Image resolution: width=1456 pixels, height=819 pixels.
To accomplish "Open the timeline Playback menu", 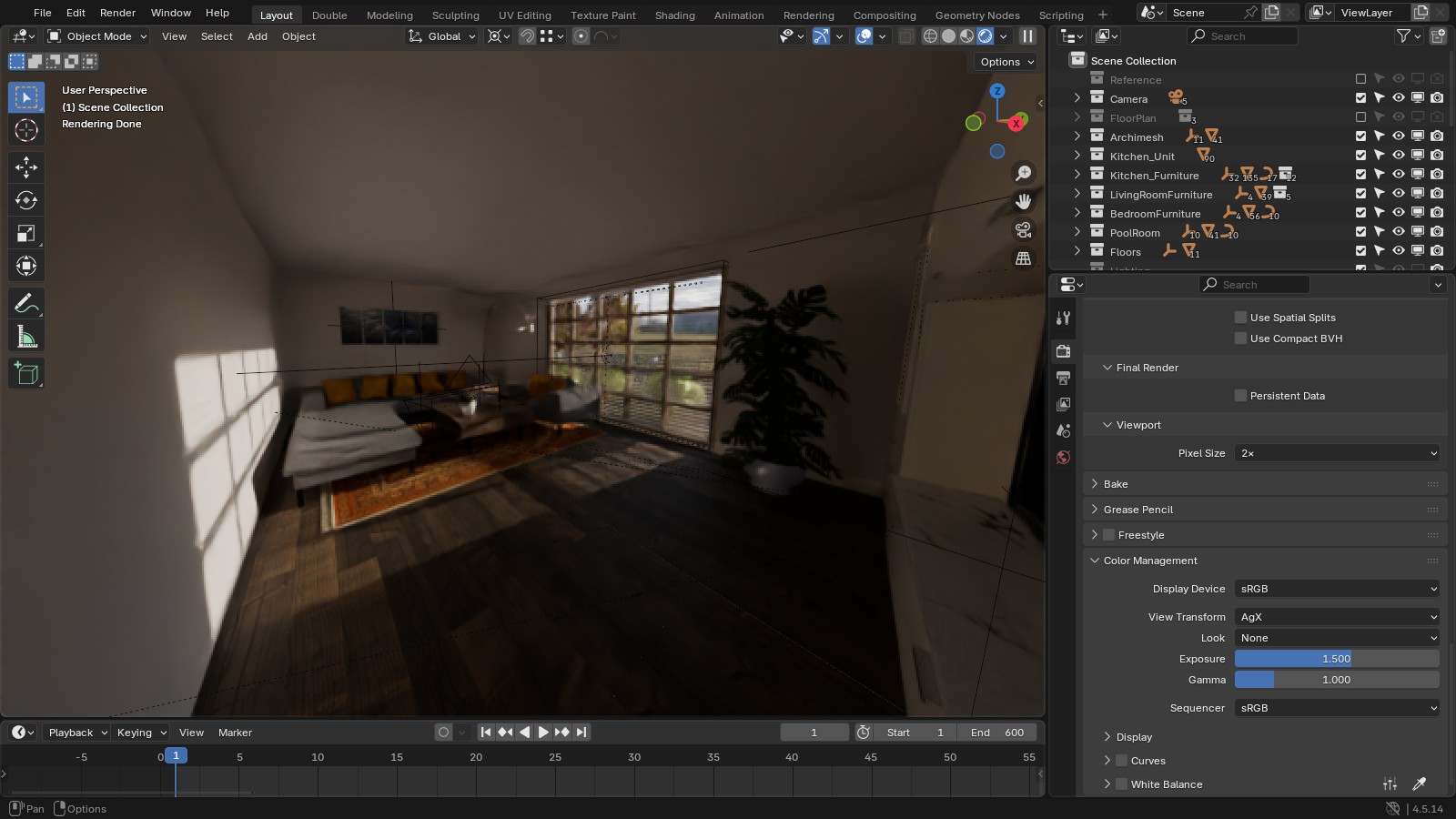I will pyautogui.click(x=77, y=733).
